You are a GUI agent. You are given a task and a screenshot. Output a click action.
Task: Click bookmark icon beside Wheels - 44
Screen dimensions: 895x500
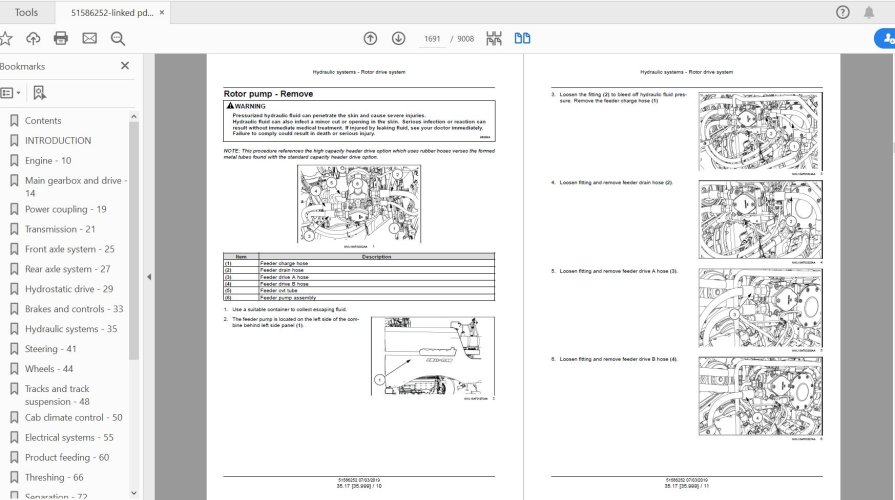coord(14,369)
